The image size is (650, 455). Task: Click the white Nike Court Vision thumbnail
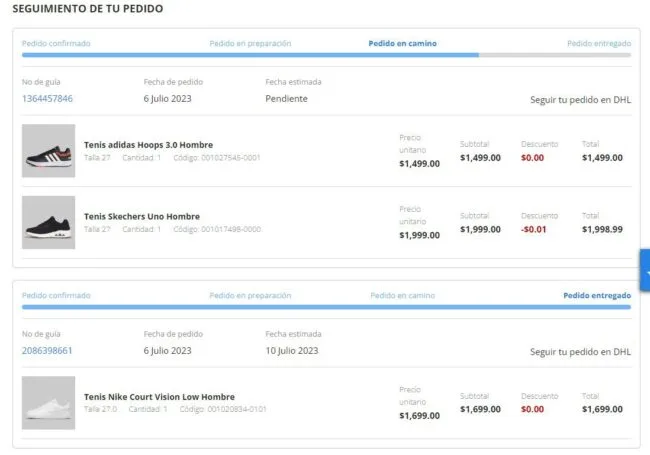[48, 403]
